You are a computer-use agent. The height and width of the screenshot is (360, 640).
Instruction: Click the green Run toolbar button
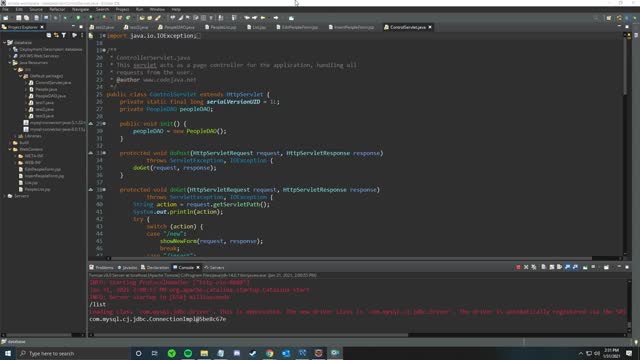[x=78, y=18]
